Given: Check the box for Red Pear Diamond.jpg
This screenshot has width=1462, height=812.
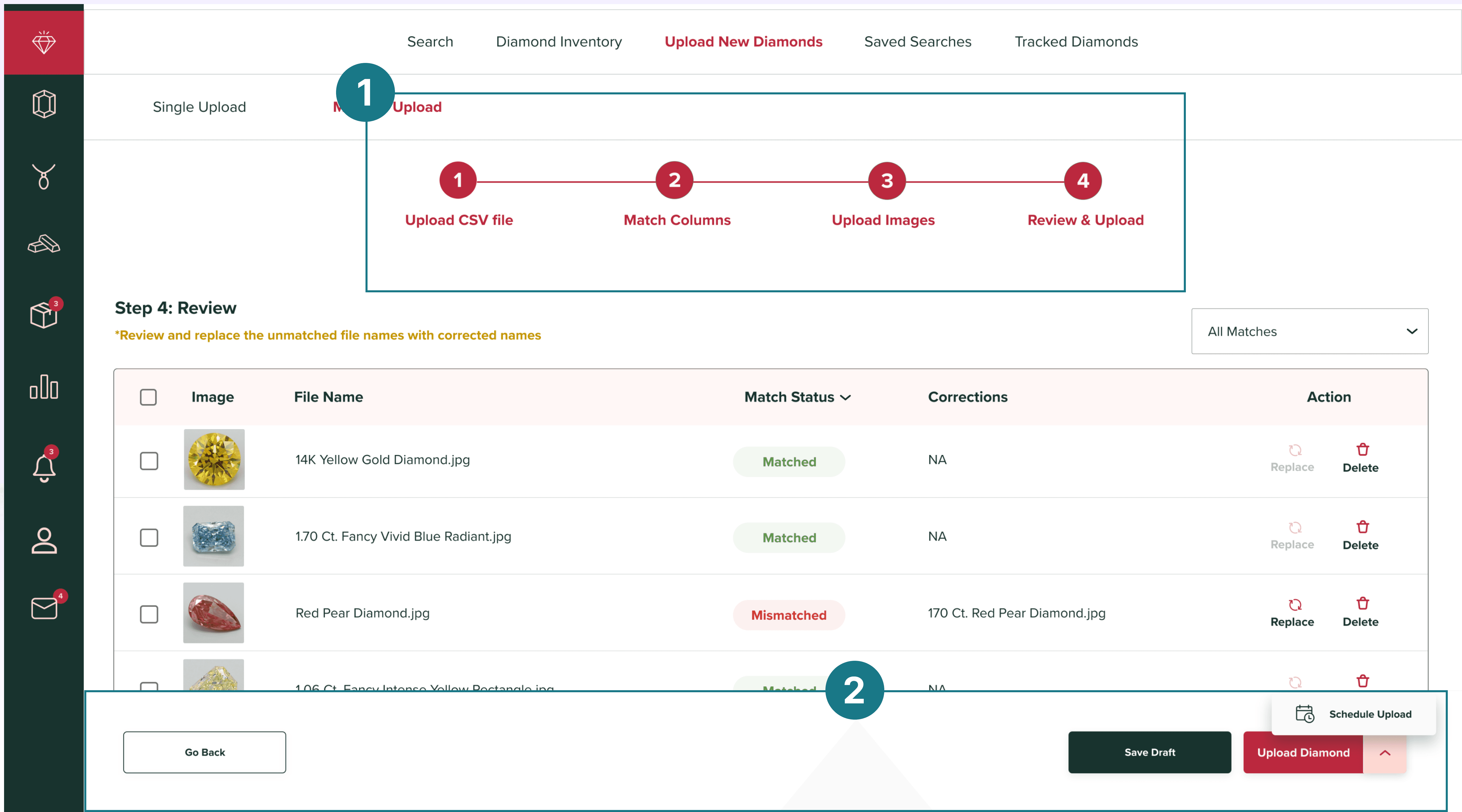Looking at the screenshot, I should click(x=149, y=614).
